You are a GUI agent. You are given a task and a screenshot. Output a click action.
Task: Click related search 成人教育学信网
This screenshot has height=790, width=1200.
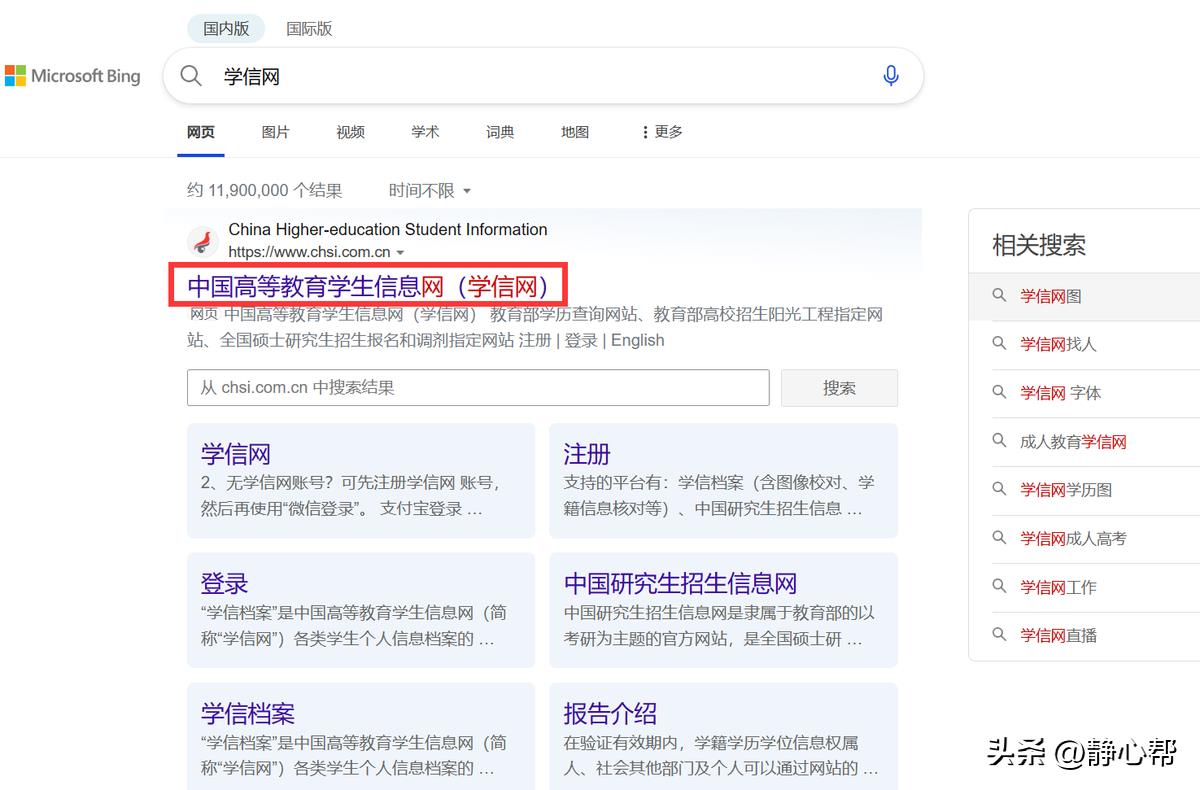pyautogui.click(x=1073, y=441)
